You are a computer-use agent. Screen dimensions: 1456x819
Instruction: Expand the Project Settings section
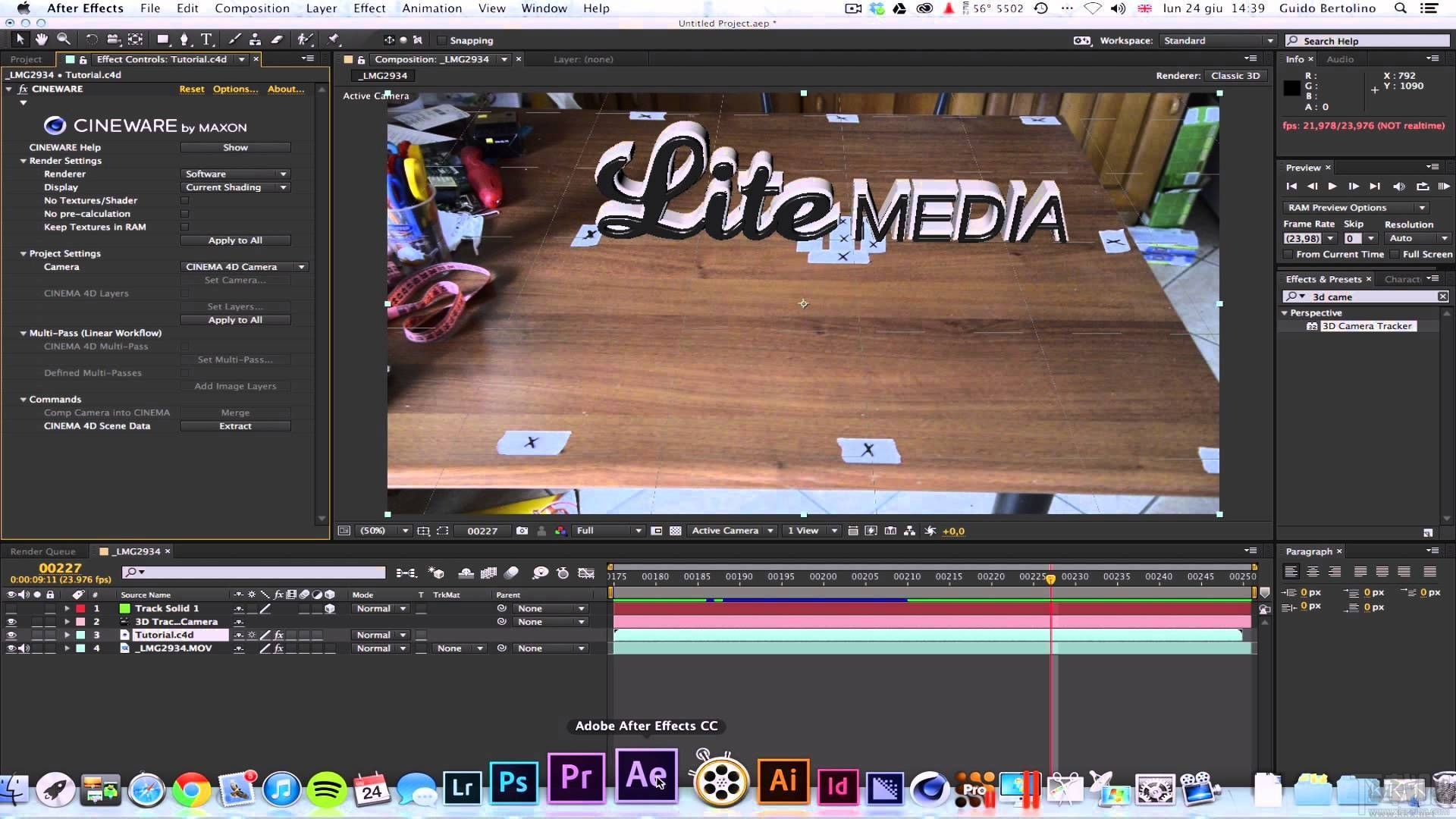(22, 253)
